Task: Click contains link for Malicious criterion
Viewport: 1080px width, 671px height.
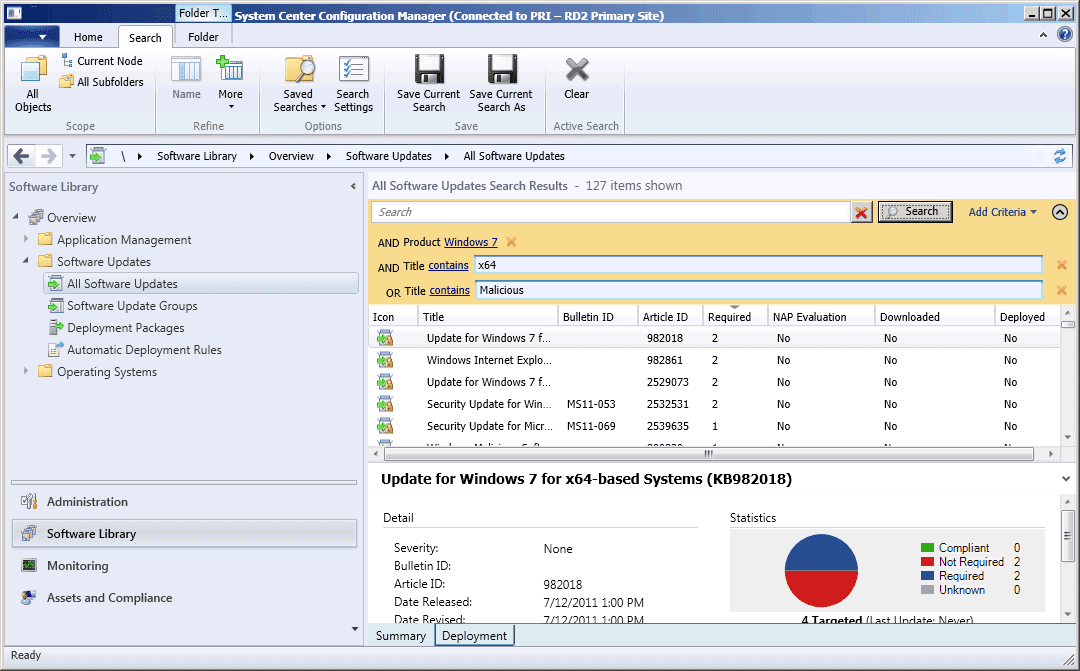Action: click(x=450, y=291)
